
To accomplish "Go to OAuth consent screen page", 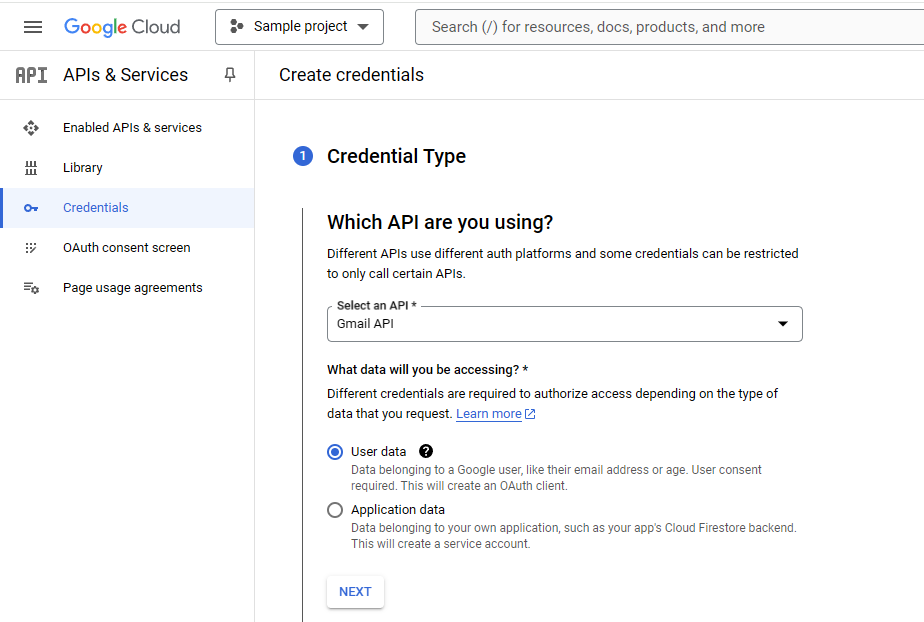I will (127, 248).
